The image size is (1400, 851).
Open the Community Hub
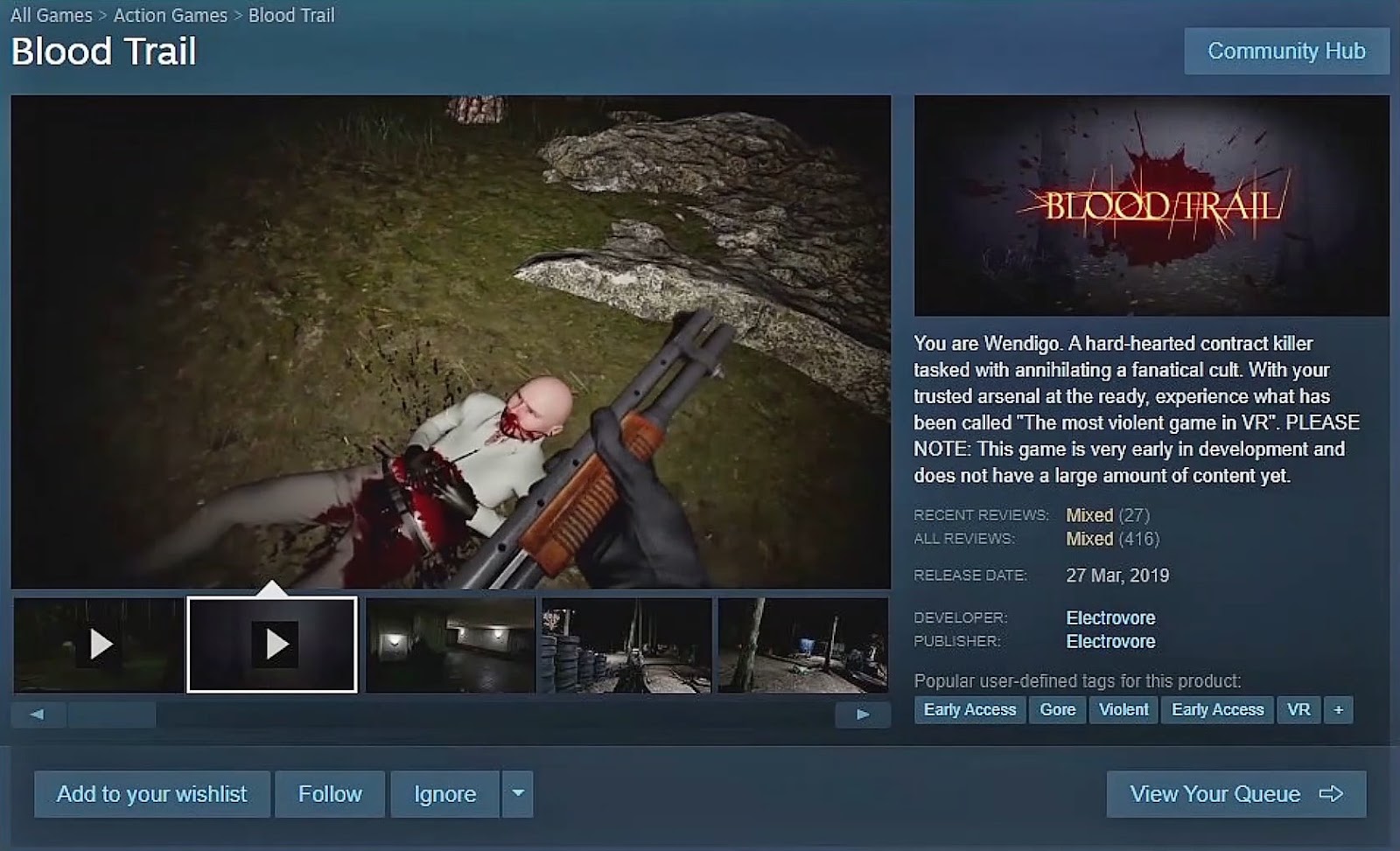click(x=1286, y=51)
